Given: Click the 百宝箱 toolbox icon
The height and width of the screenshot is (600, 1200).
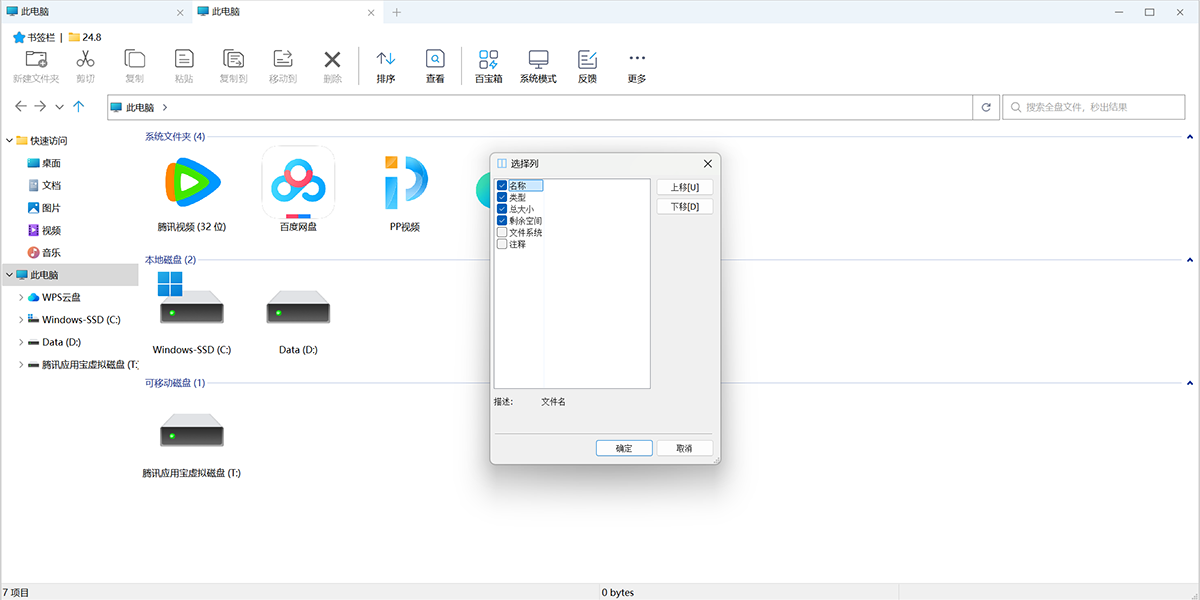Looking at the screenshot, I should tap(488, 59).
